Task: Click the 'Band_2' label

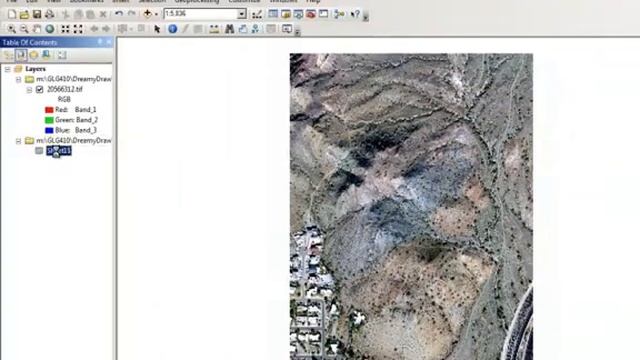Action: (87, 120)
